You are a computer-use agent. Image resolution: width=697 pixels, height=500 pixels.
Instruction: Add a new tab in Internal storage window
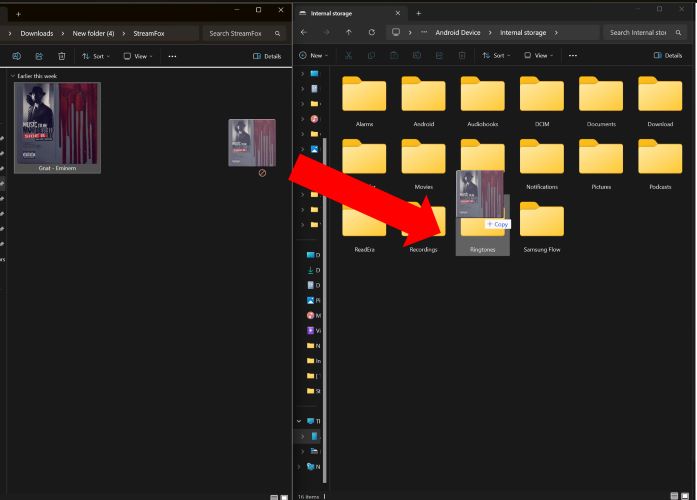click(x=418, y=13)
